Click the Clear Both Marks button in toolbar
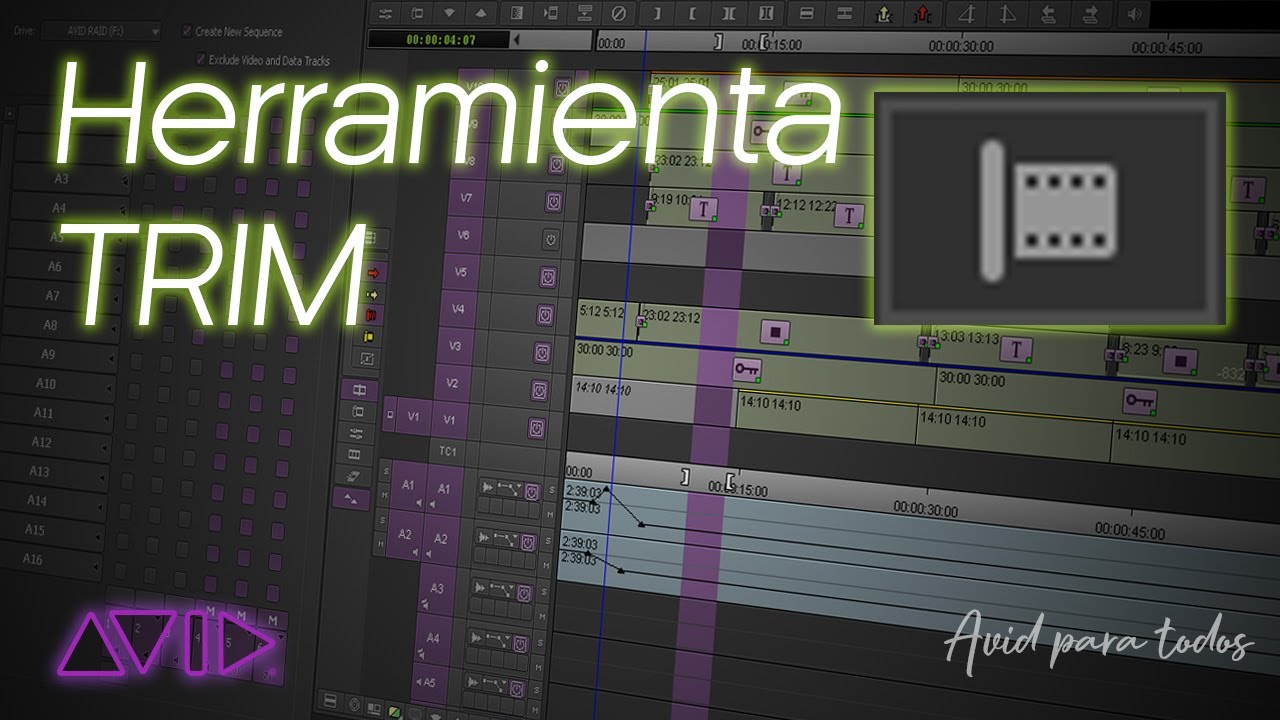This screenshot has height=720, width=1280. click(730, 14)
